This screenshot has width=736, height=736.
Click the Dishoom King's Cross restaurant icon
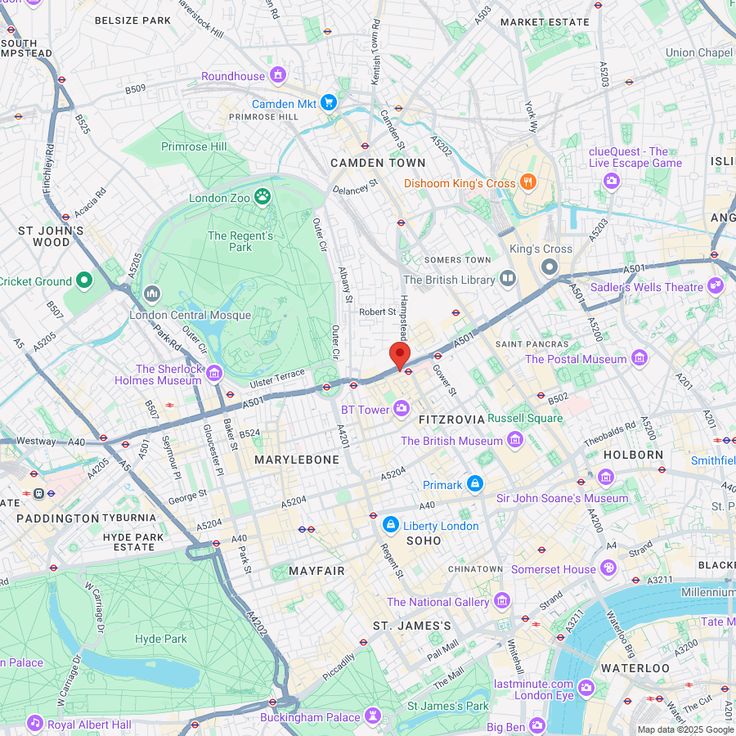point(528,182)
